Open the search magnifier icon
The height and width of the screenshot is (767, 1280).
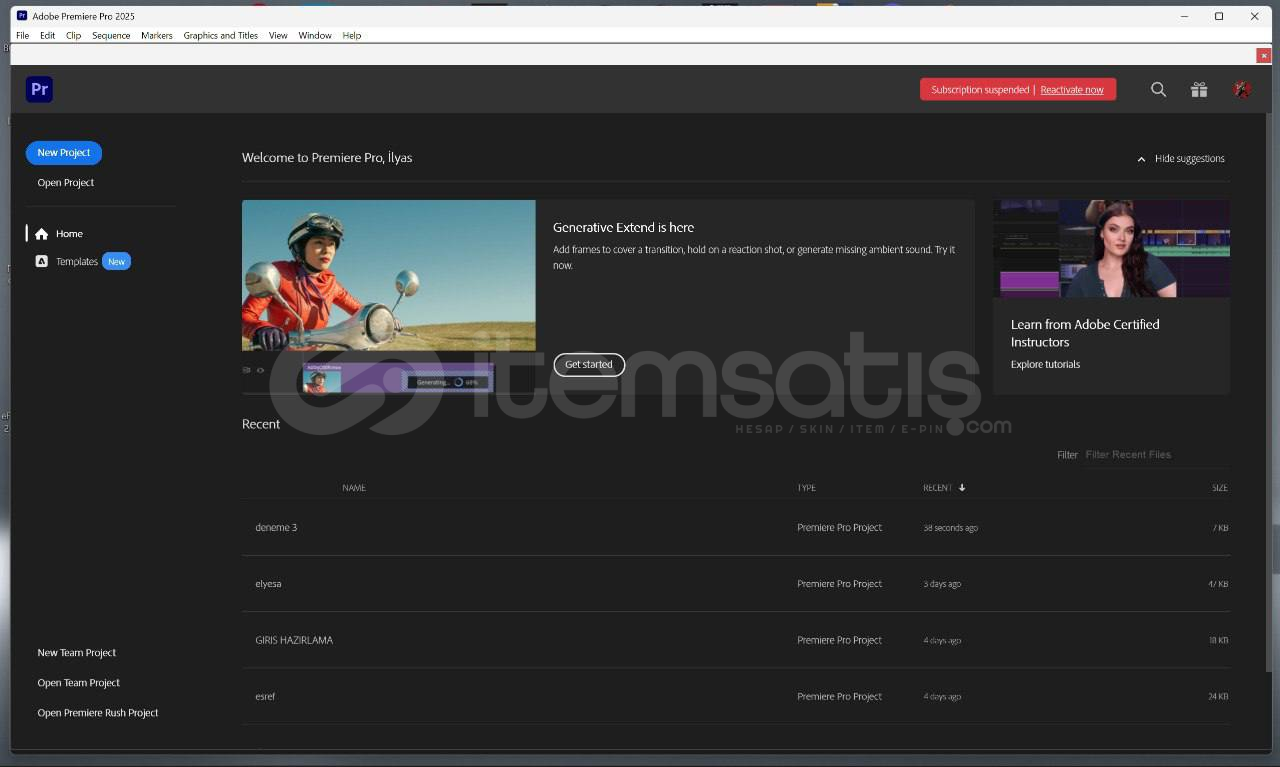coord(1158,90)
